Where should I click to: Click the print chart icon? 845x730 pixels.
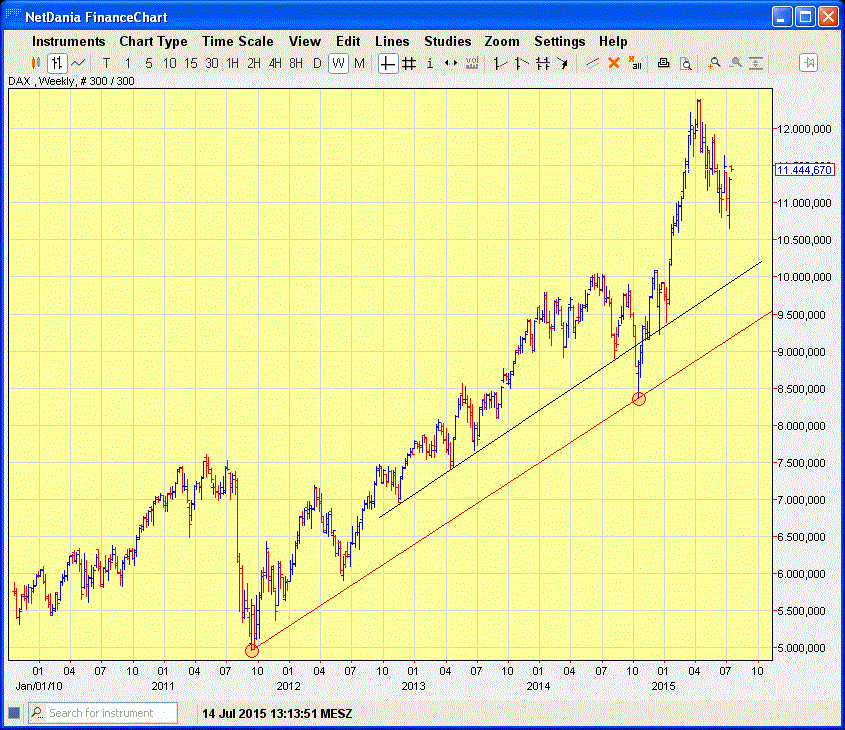tap(664, 63)
